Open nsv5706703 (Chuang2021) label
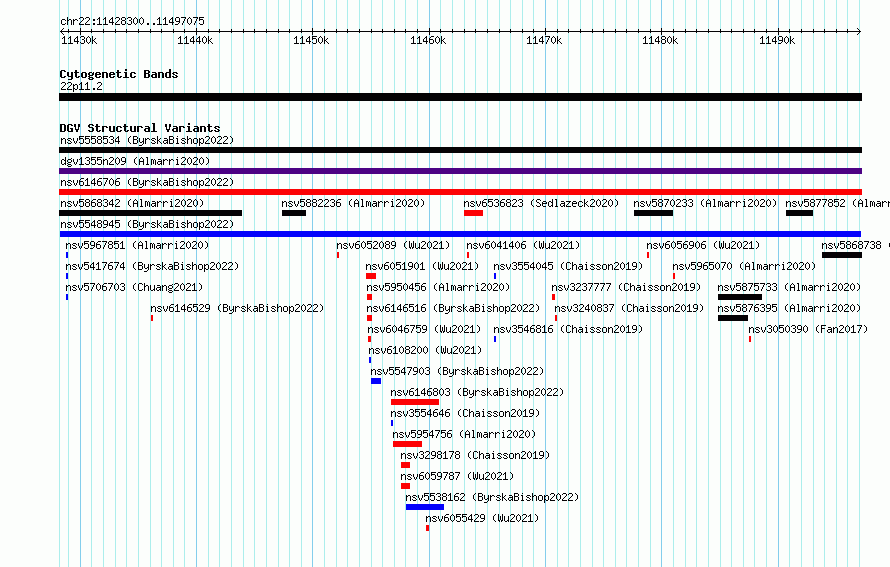The height and width of the screenshot is (567, 890). click(x=134, y=287)
